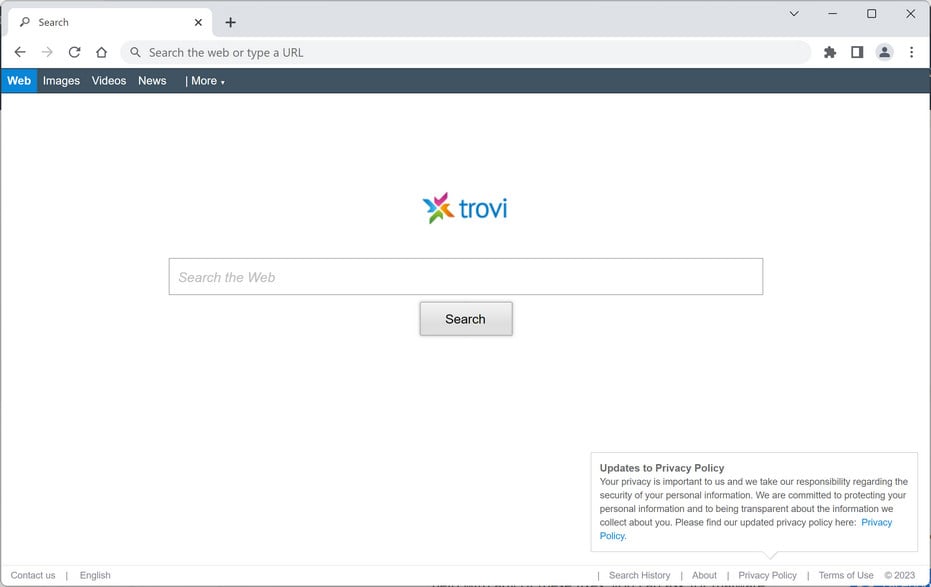
Task: Open the Contact us footer link
Action: tap(33, 575)
